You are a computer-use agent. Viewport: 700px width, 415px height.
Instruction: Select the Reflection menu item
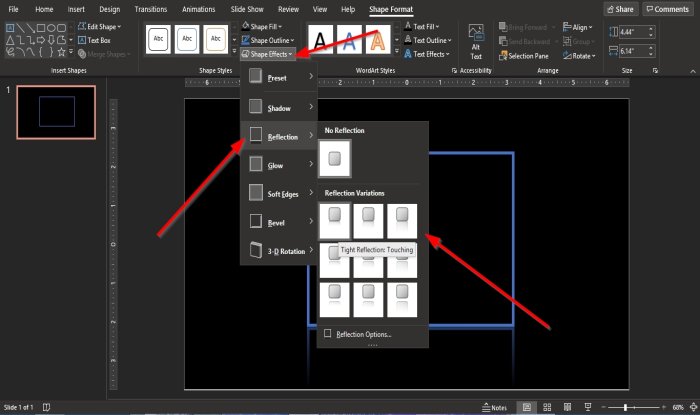click(279, 136)
